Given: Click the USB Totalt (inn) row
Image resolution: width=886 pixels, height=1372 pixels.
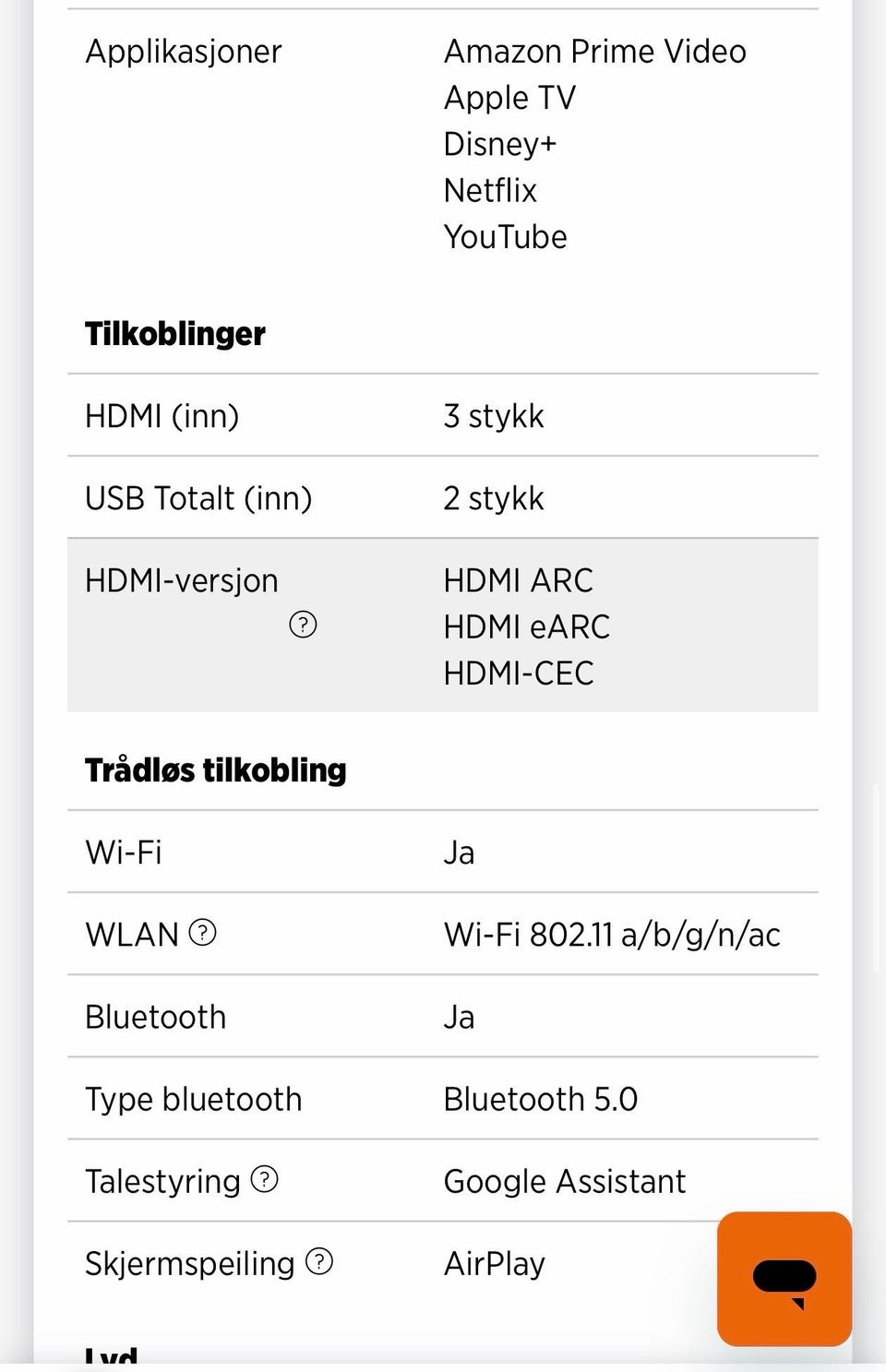Looking at the screenshot, I should (x=443, y=497).
